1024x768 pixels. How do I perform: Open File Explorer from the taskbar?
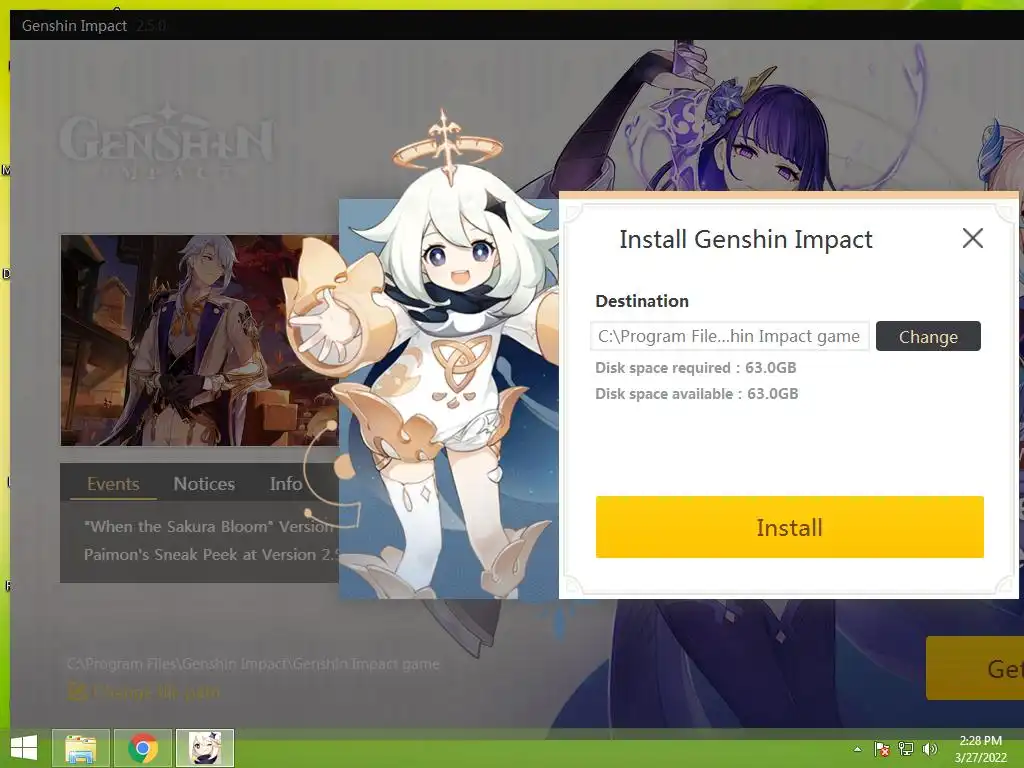pyautogui.click(x=80, y=748)
